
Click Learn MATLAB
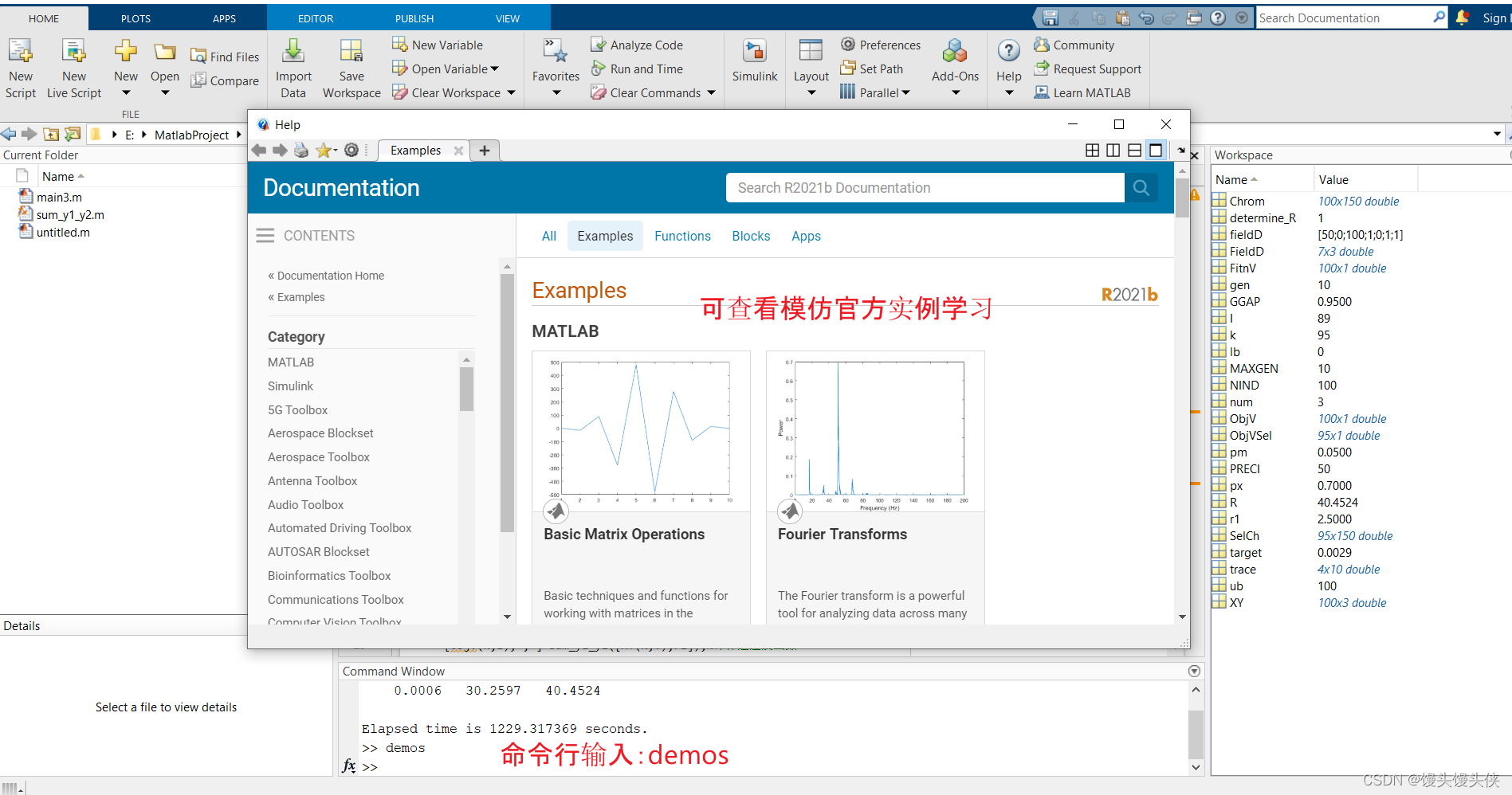[x=1082, y=92]
